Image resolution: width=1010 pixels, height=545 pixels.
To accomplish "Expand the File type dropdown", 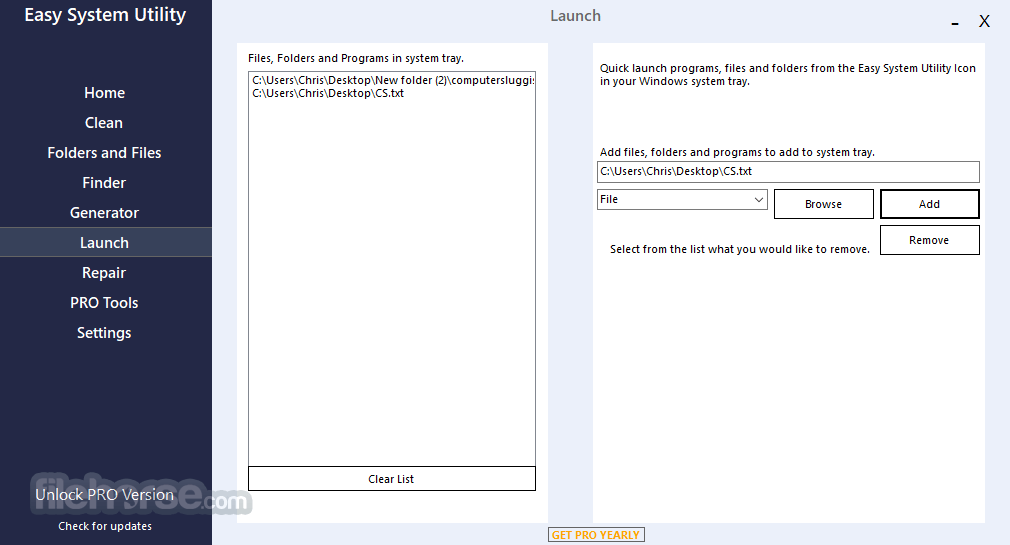I will (681, 200).
